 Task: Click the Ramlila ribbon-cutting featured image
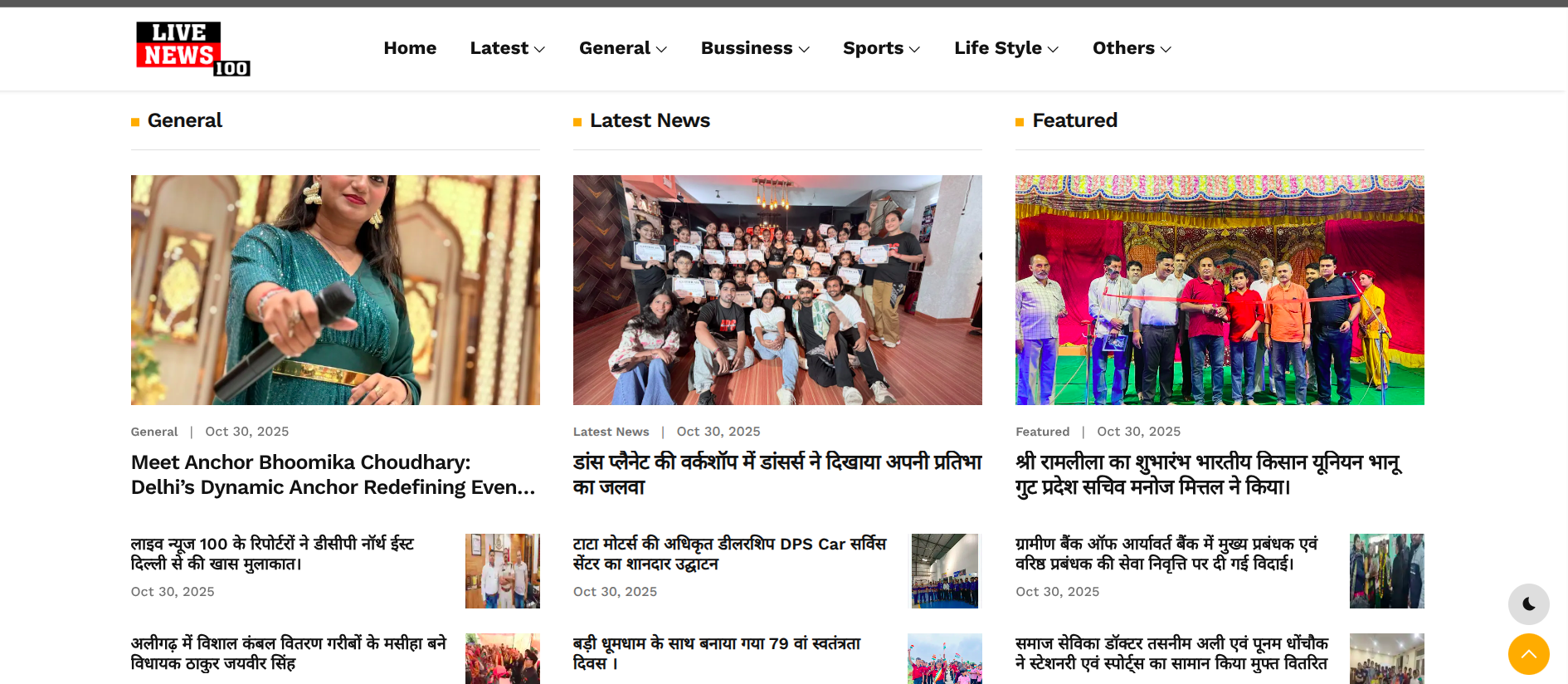(x=1220, y=290)
